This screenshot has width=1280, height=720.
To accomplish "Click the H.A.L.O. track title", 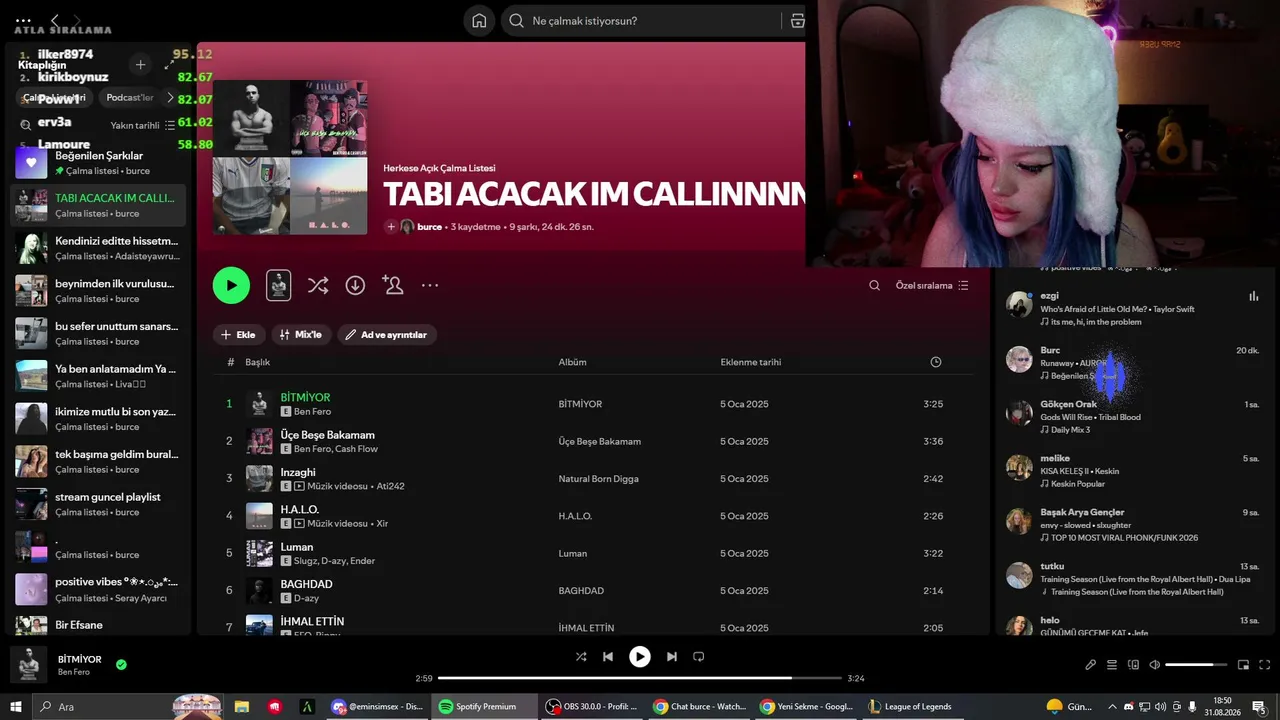I will click(x=300, y=510).
